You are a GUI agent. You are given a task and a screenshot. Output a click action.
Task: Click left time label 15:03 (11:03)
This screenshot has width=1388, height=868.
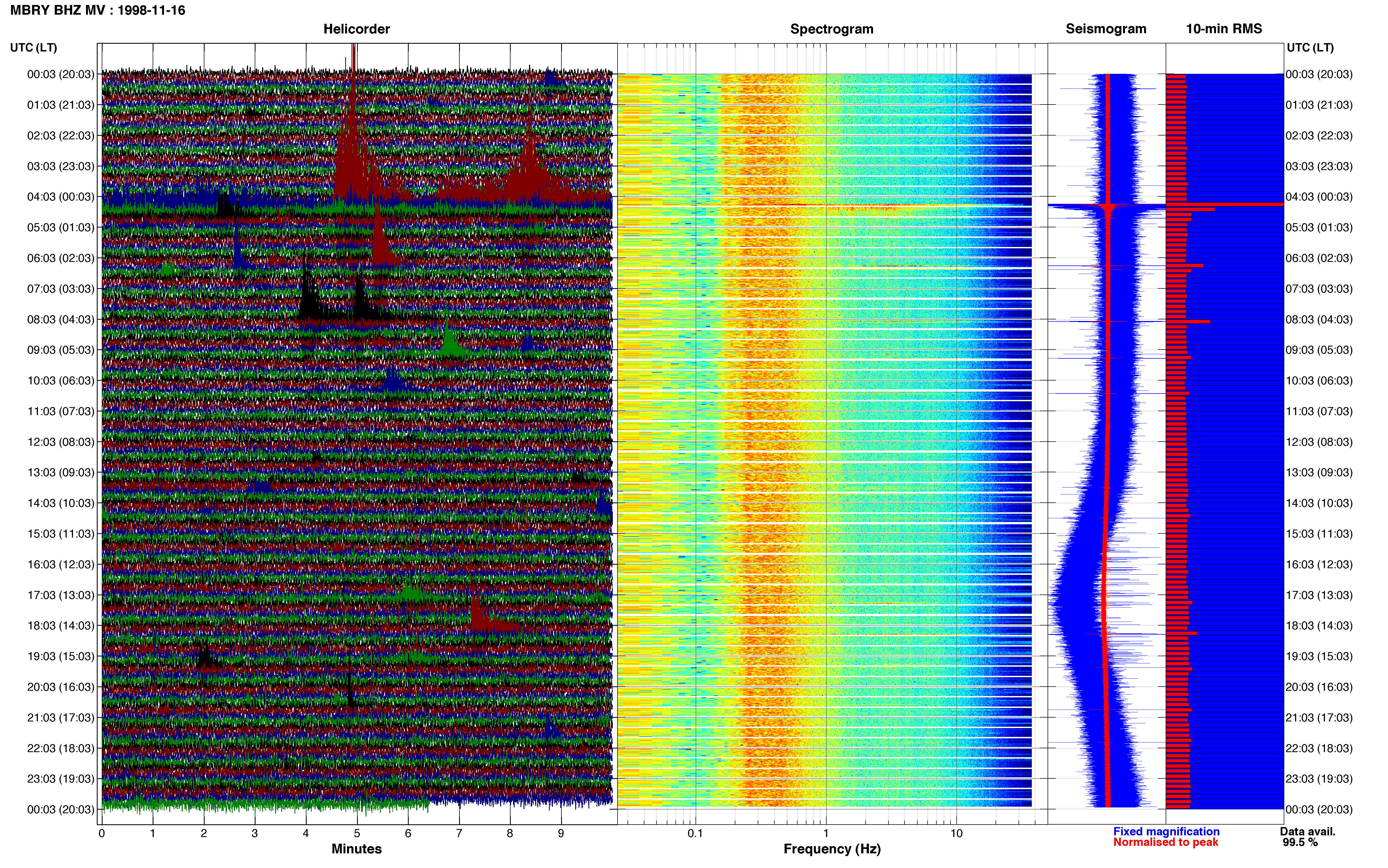tap(61, 534)
